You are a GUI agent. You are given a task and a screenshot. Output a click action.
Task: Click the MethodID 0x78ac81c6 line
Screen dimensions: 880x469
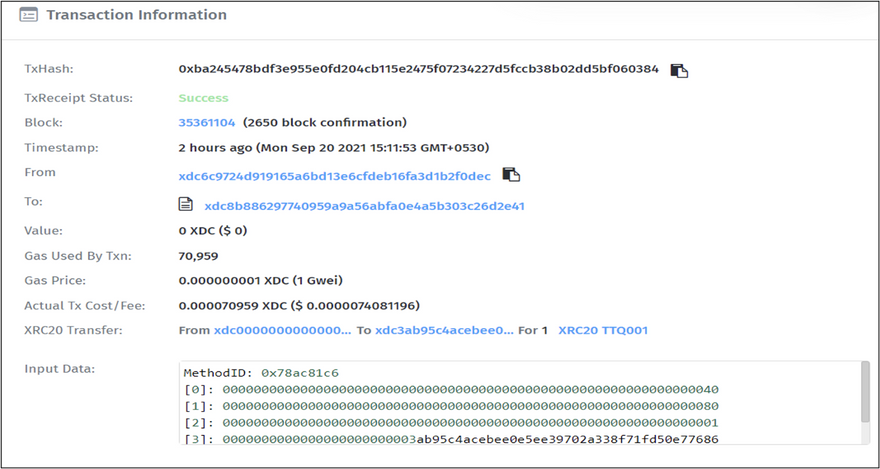click(x=261, y=373)
